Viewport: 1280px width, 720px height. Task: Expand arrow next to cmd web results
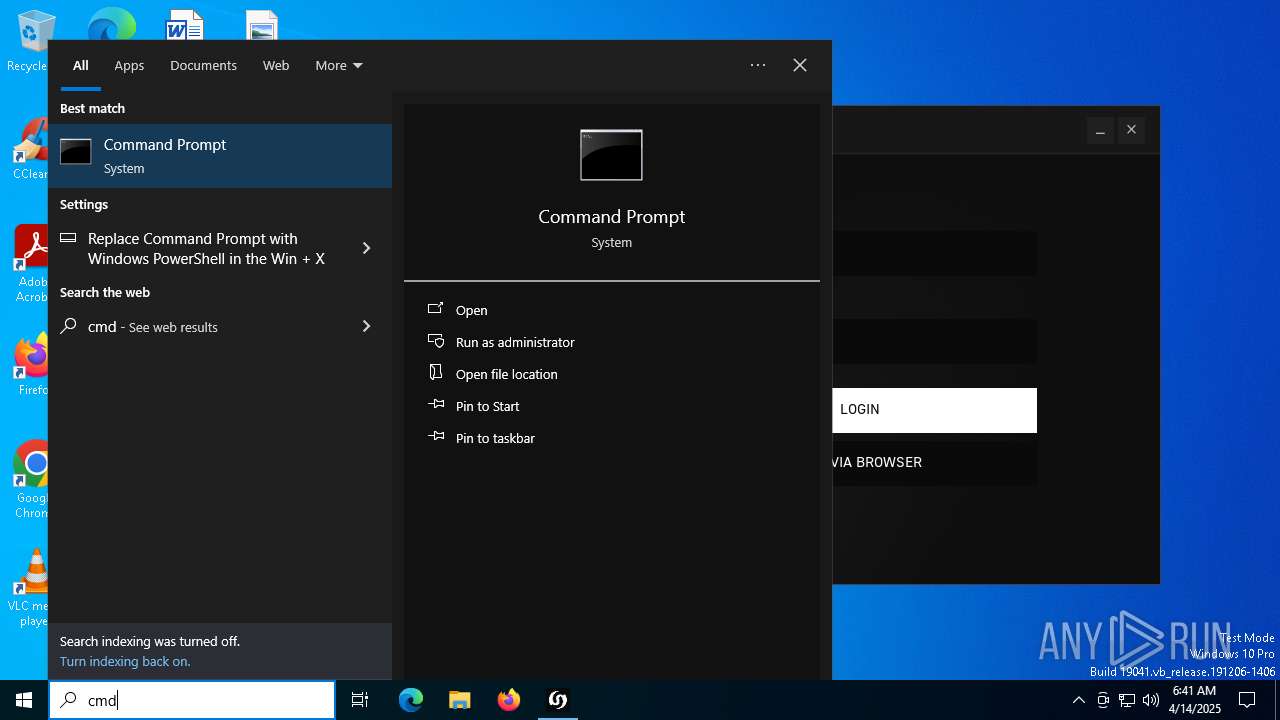tap(366, 326)
